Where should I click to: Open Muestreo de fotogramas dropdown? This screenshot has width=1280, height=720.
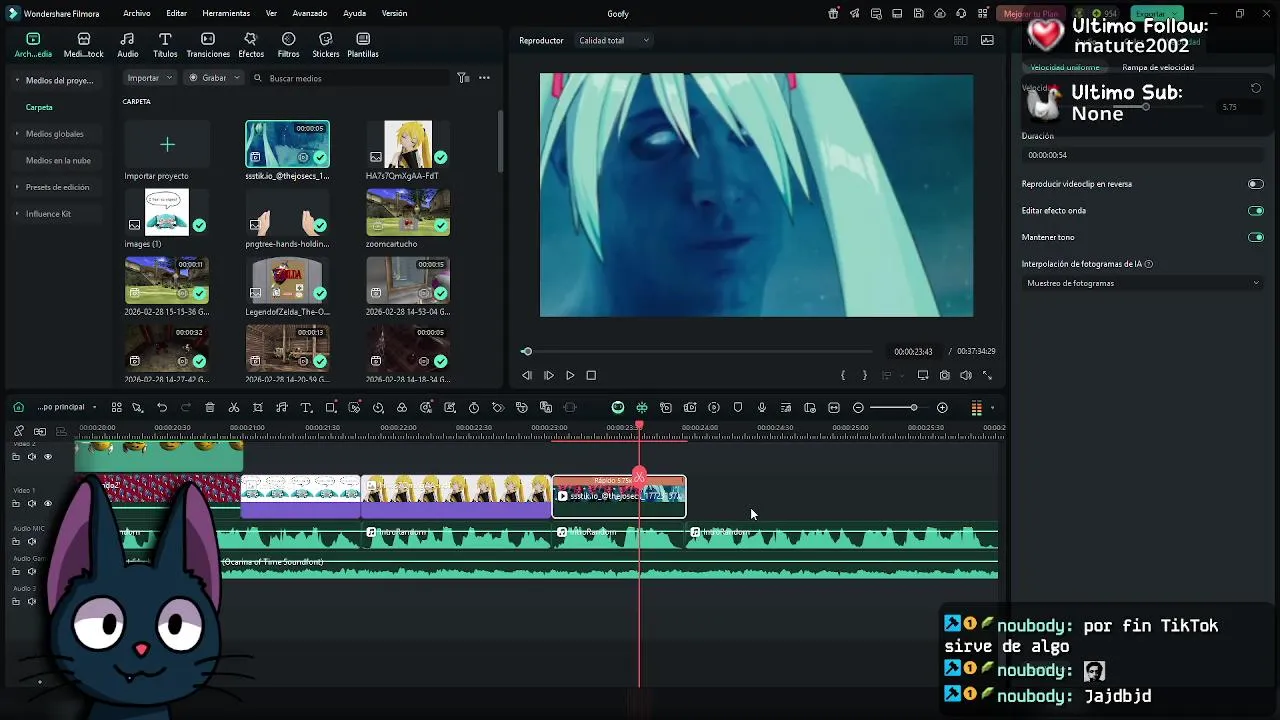1142,284
